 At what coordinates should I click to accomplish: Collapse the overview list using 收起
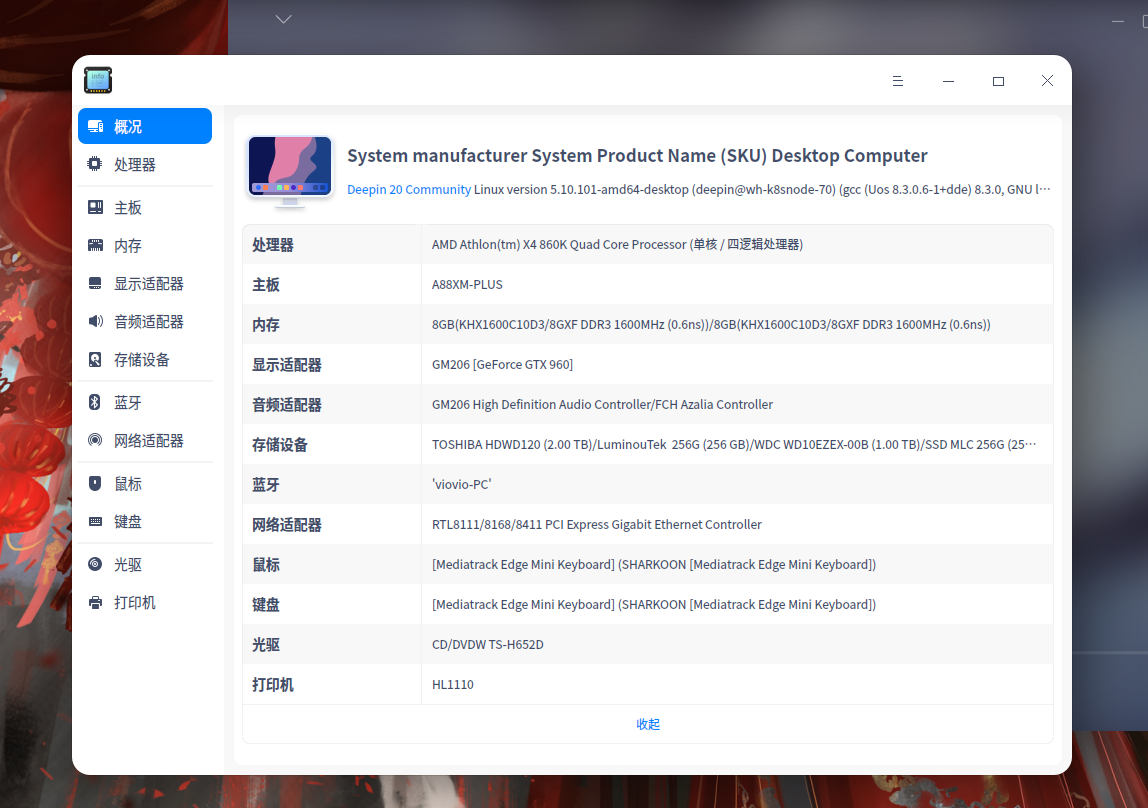click(x=647, y=723)
